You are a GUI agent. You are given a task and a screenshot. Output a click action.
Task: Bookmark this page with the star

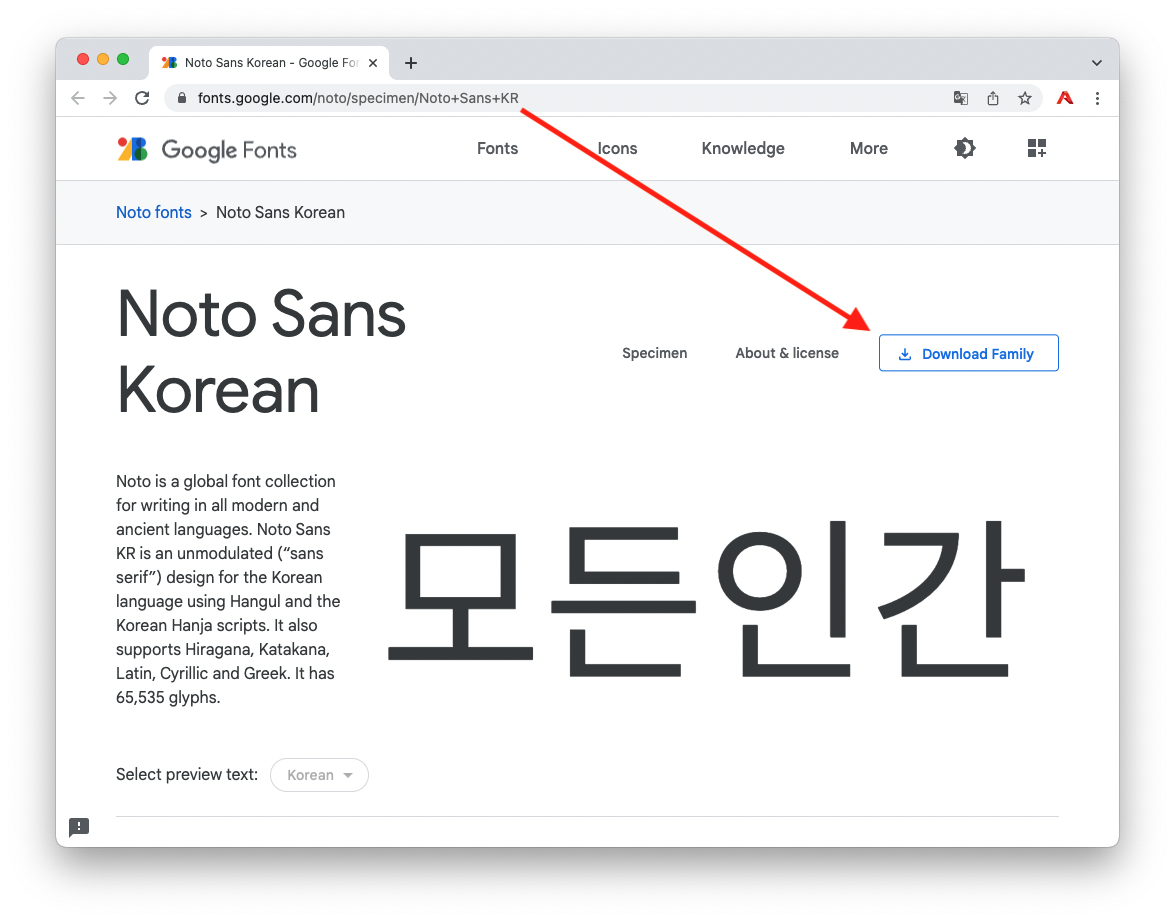click(x=1024, y=98)
